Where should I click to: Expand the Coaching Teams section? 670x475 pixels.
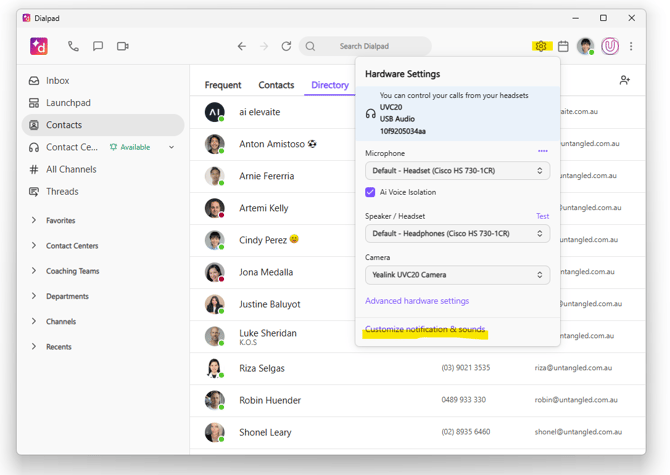tap(34, 270)
